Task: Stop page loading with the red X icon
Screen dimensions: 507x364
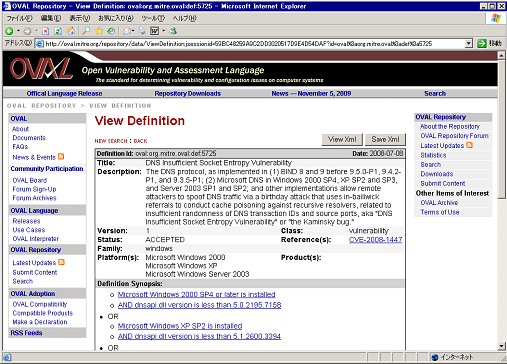Action: coord(46,31)
